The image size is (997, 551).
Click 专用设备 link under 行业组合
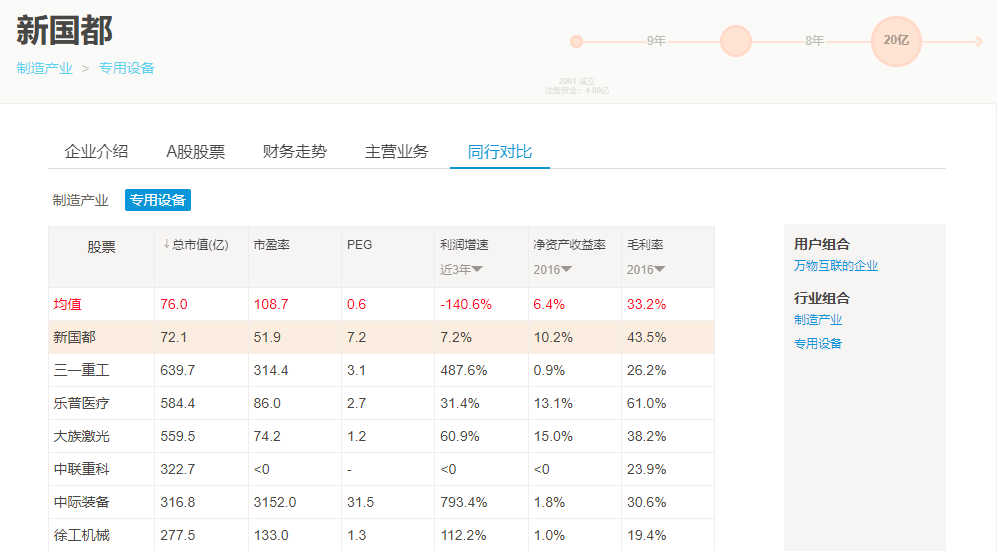click(818, 343)
